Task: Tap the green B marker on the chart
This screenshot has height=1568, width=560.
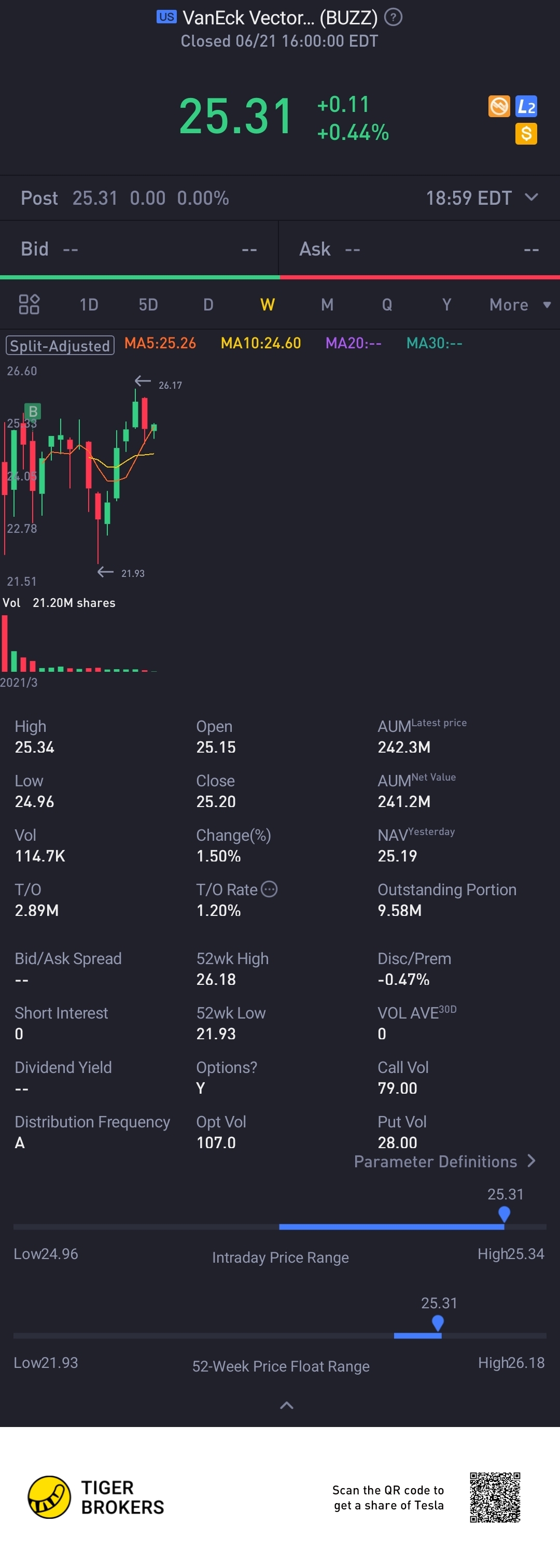Action: tap(33, 412)
